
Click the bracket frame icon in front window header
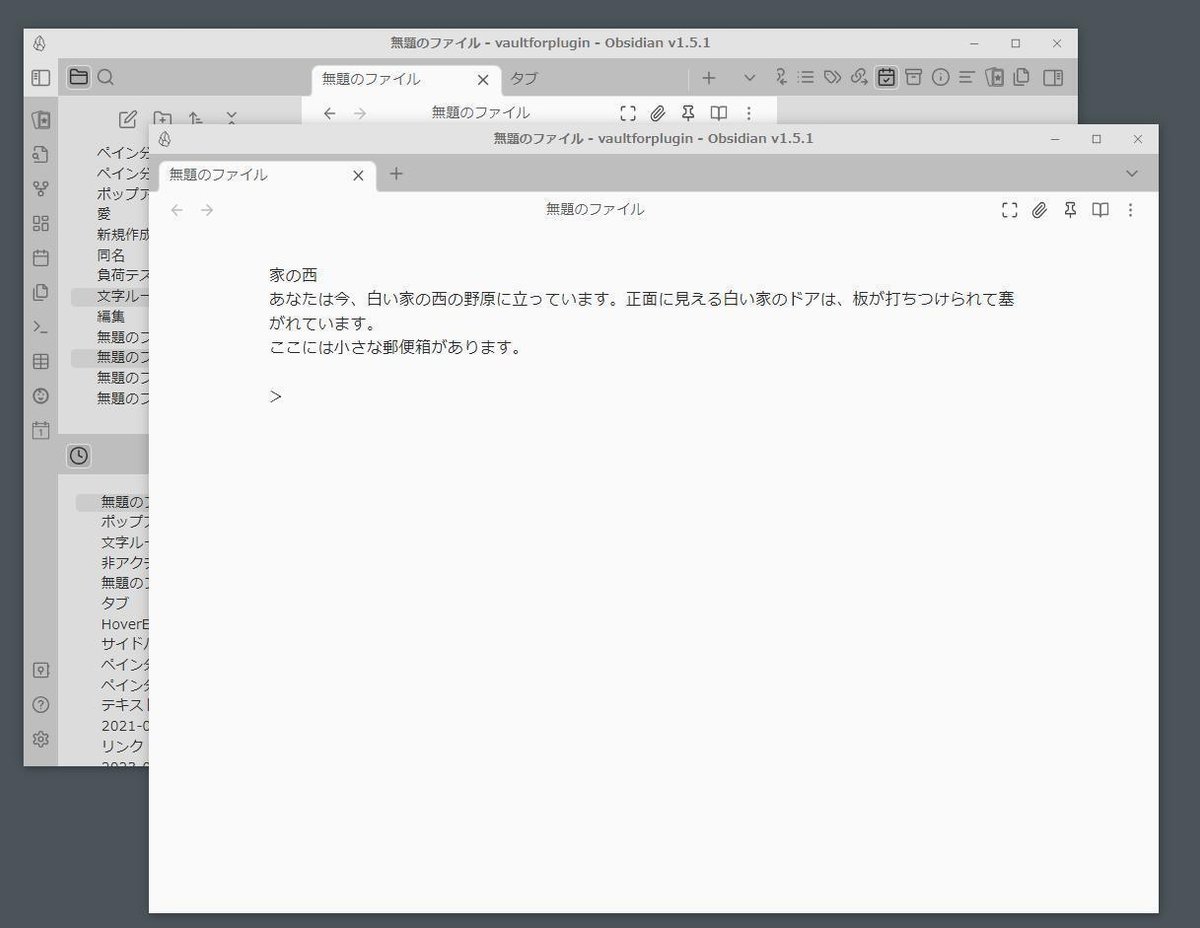pyautogui.click(x=1010, y=210)
